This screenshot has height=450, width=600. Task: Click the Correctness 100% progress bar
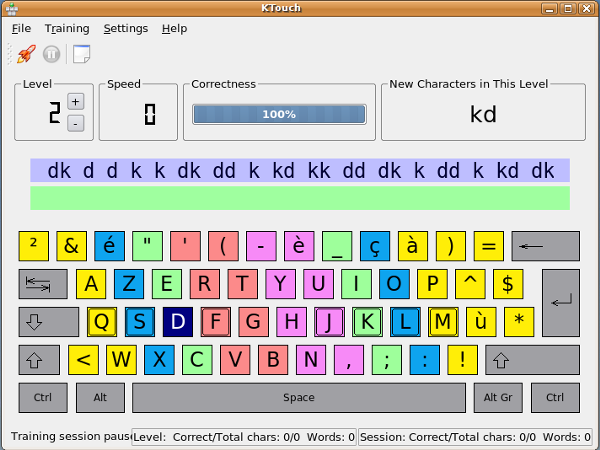click(279, 114)
